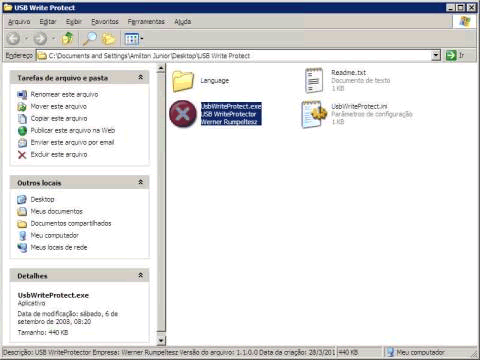Click the red X delete icon

(x=22, y=155)
